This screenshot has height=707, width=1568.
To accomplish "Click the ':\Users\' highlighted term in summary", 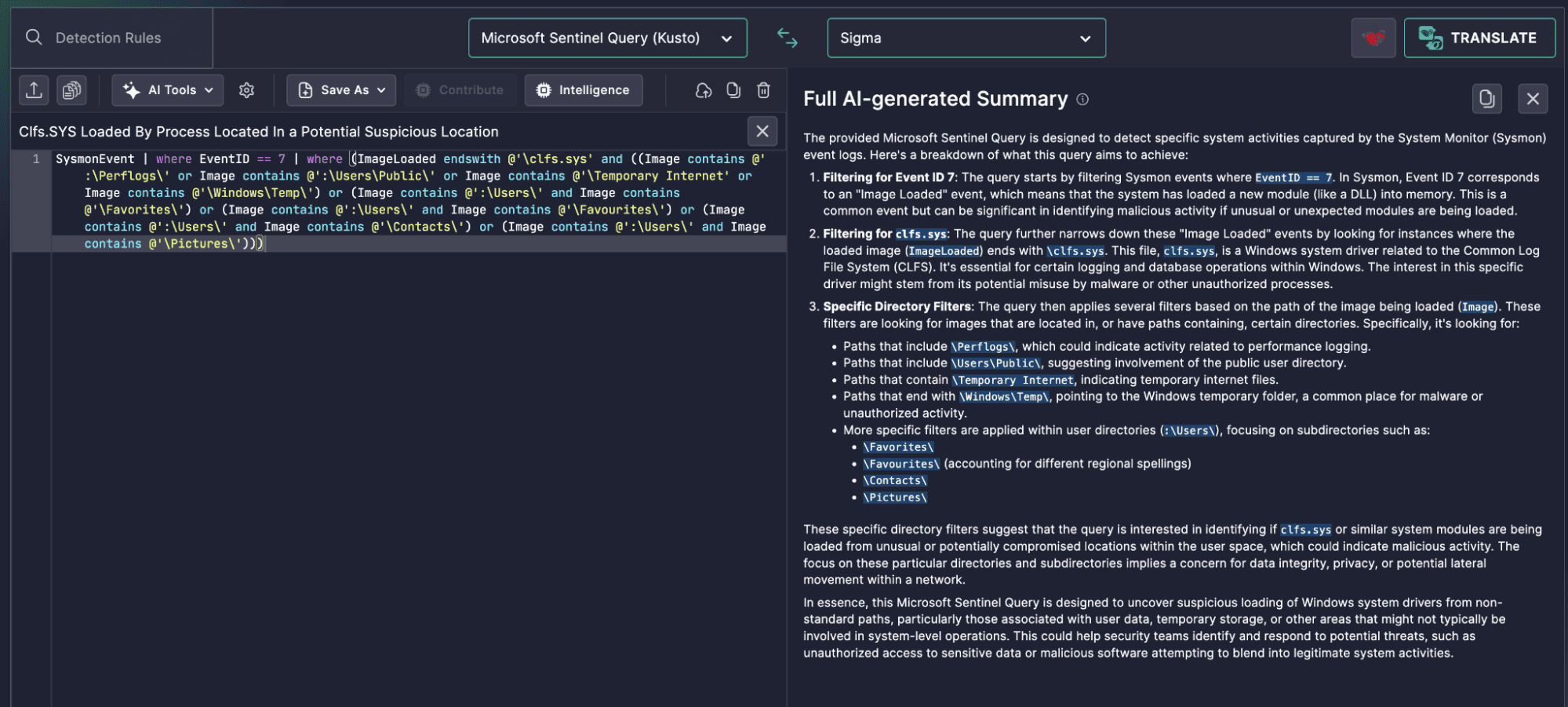I will (x=1189, y=431).
